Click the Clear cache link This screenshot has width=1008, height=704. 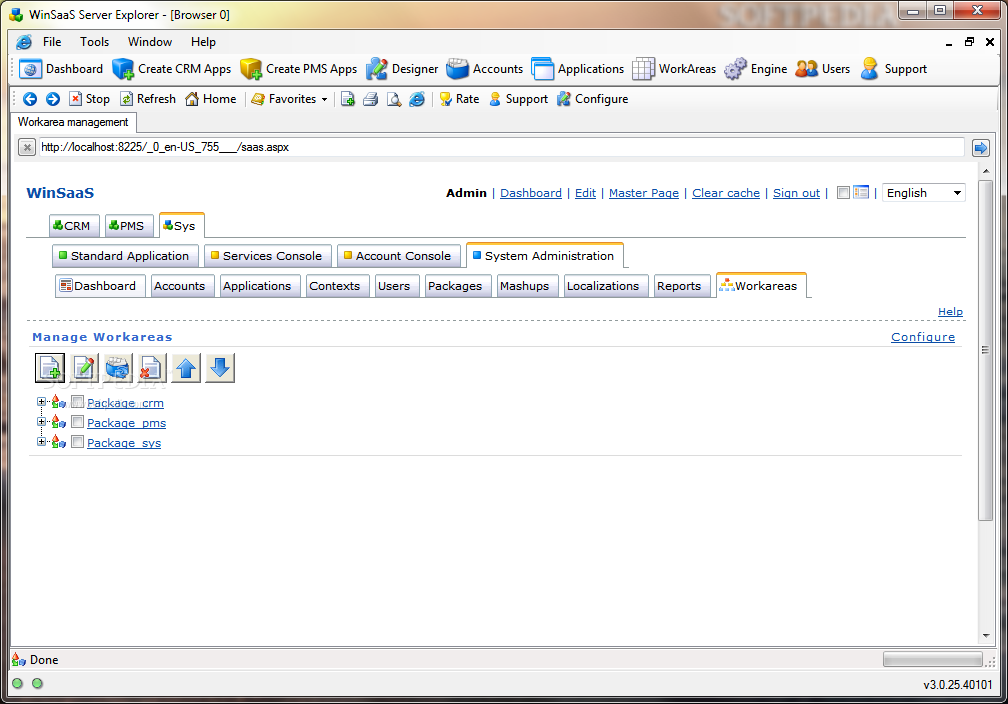pos(726,193)
